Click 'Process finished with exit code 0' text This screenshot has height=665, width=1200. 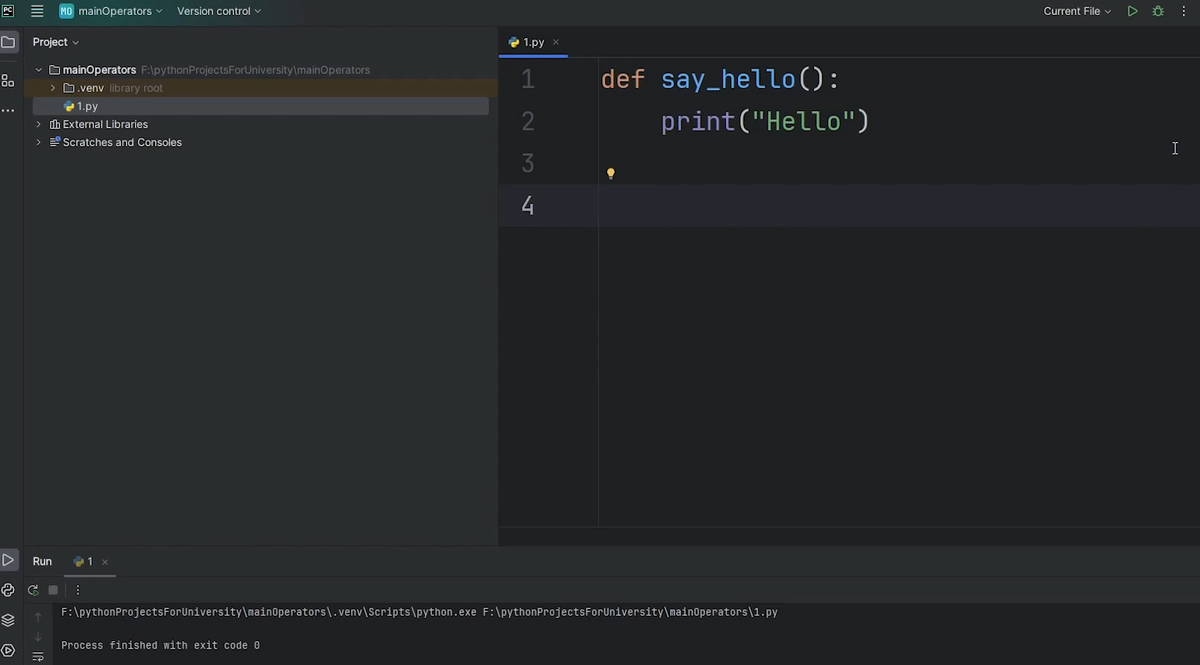(160, 646)
